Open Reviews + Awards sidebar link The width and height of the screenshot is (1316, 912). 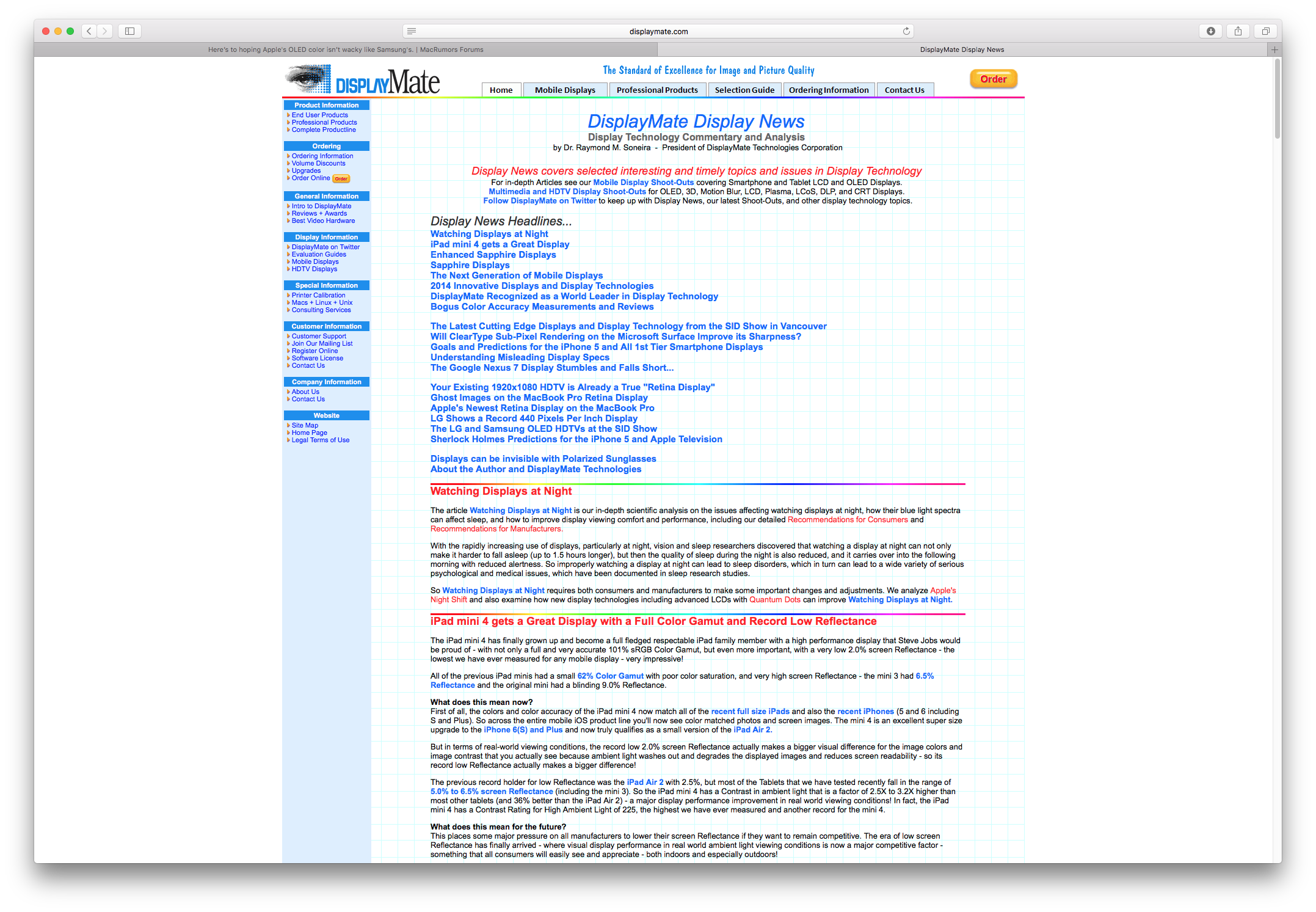click(x=319, y=213)
